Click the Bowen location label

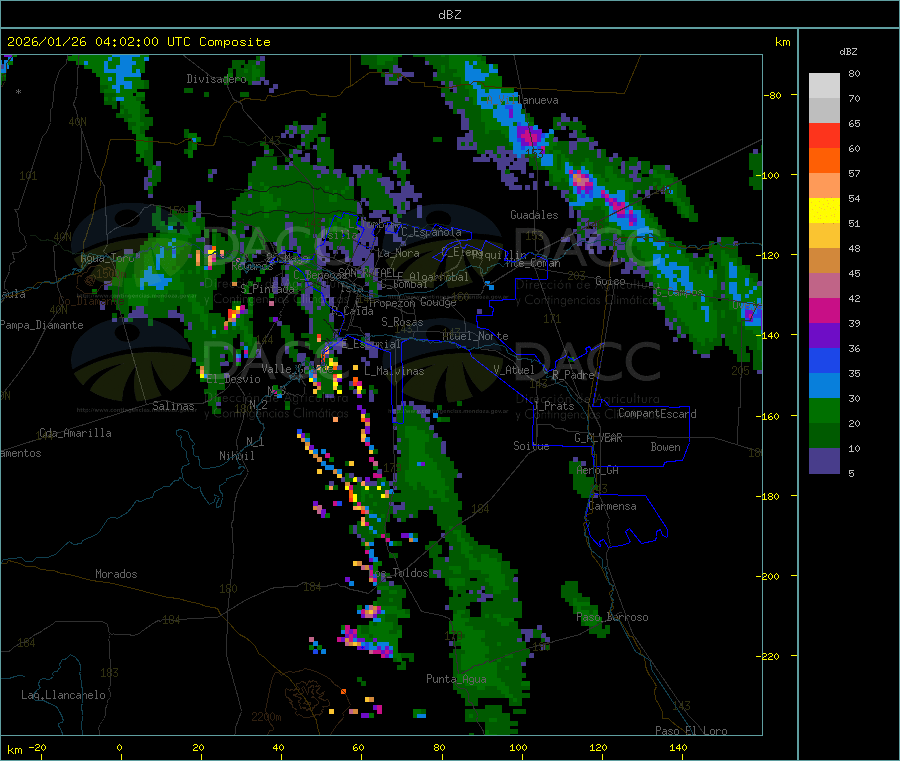click(665, 446)
